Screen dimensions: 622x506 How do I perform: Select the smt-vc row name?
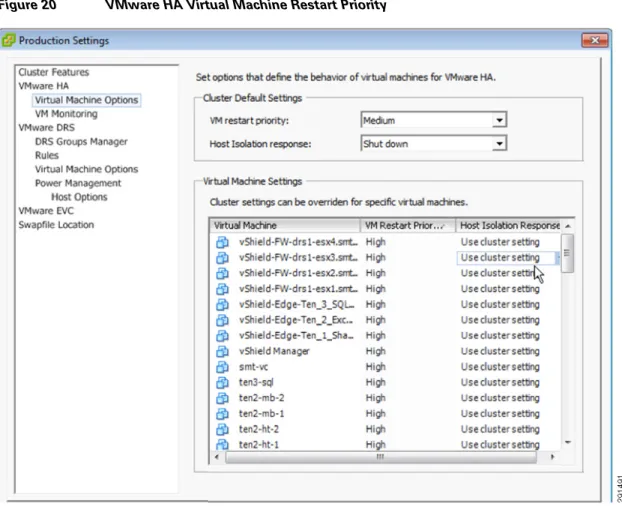pyautogui.click(x=253, y=367)
